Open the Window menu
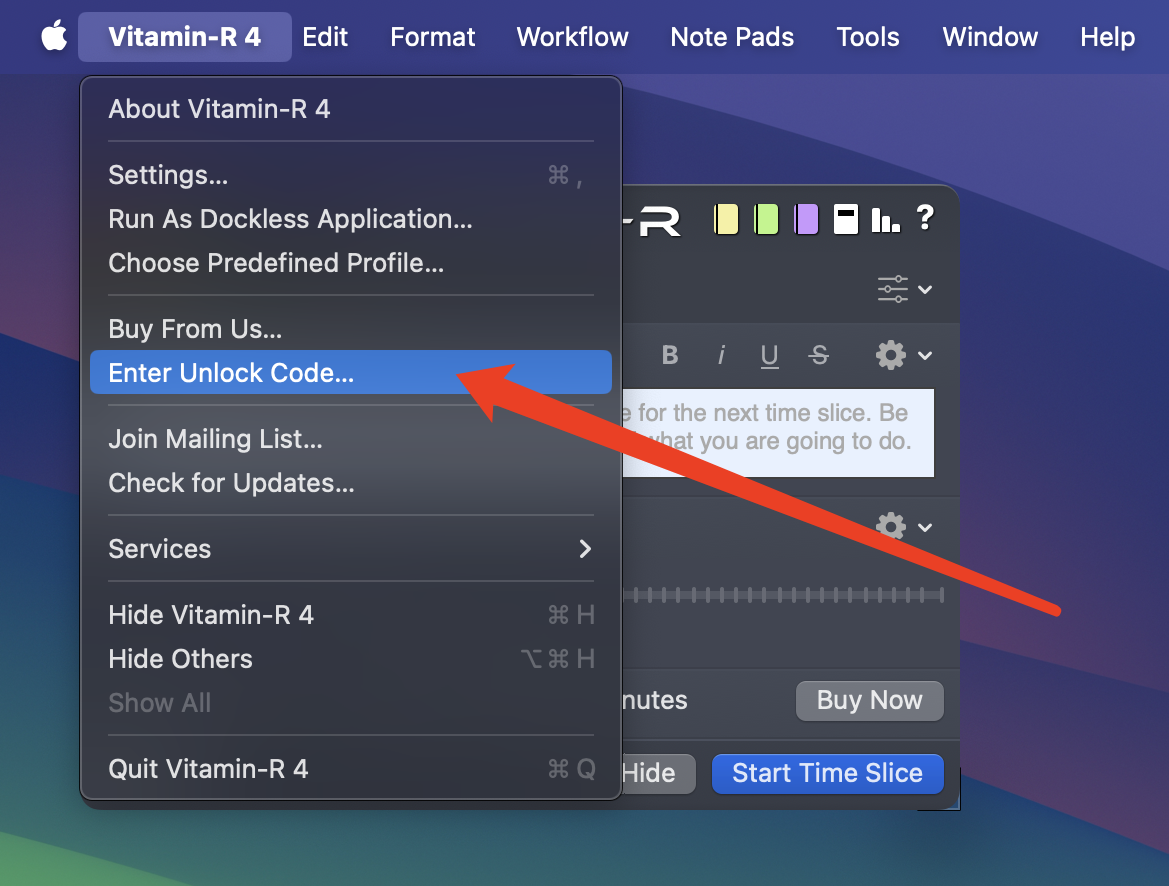The image size is (1169, 886). tap(990, 37)
